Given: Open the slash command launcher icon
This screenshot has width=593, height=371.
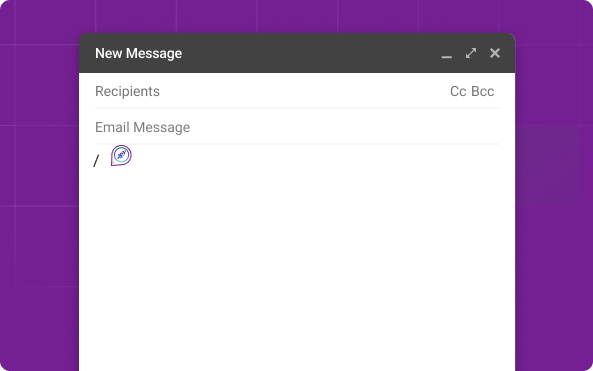Looking at the screenshot, I should point(121,155).
